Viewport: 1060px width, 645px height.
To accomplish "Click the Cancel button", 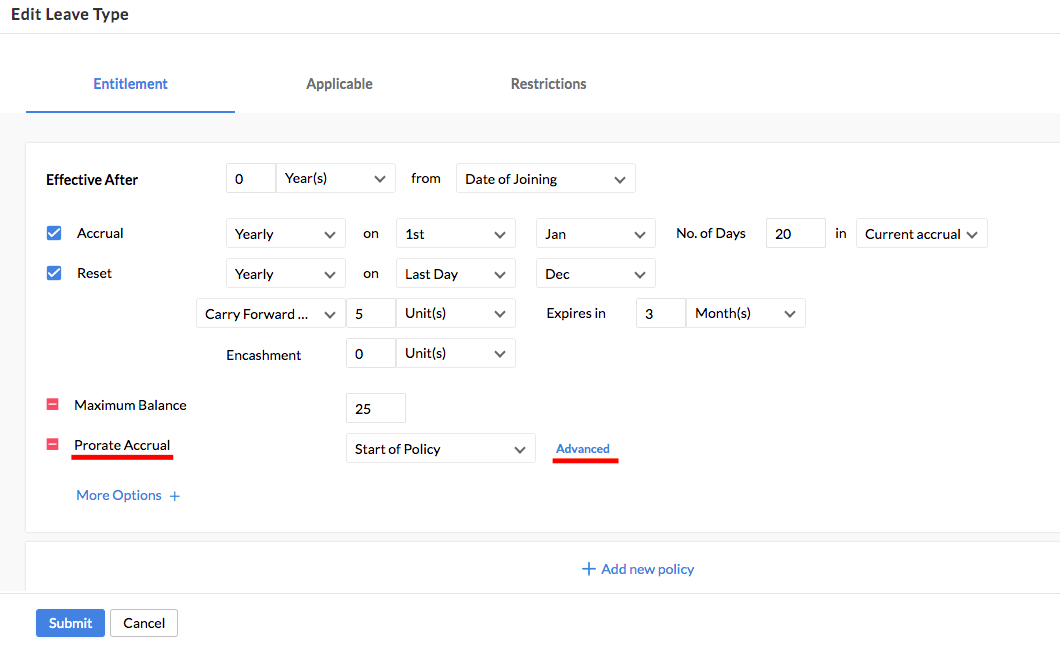I will point(144,623).
